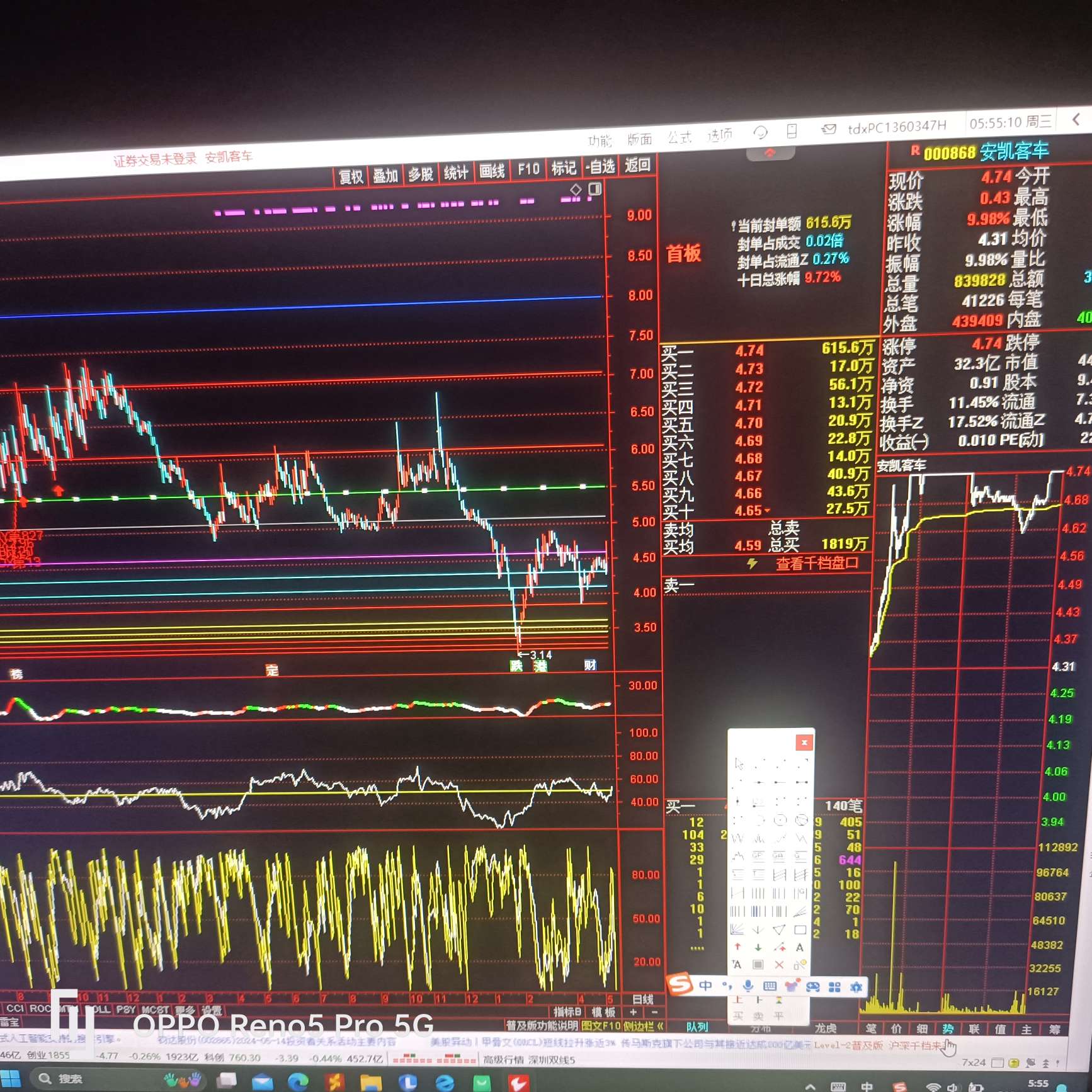Click the back chevron at top right

(1076, 118)
